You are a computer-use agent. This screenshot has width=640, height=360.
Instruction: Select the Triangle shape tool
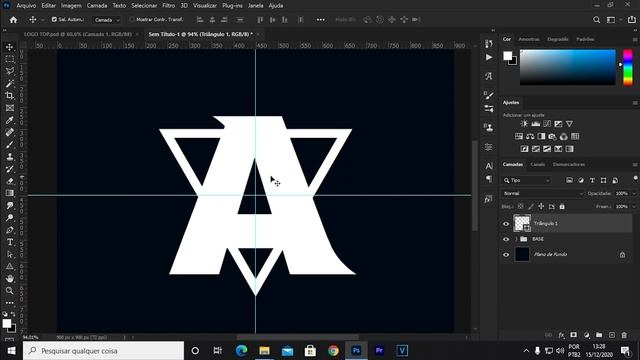9,266
